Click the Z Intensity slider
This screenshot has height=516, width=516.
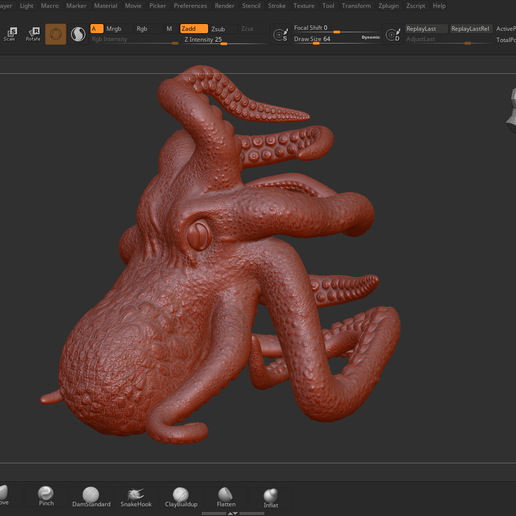click(x=225, y=40)
